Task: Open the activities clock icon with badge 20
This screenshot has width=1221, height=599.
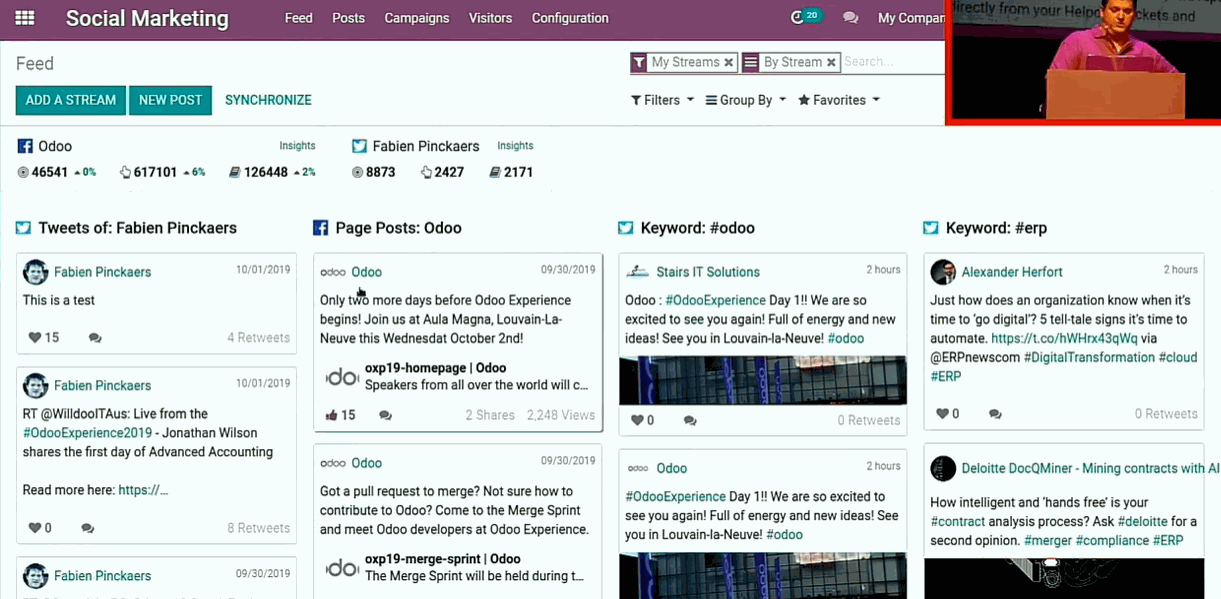Action: 798,17
